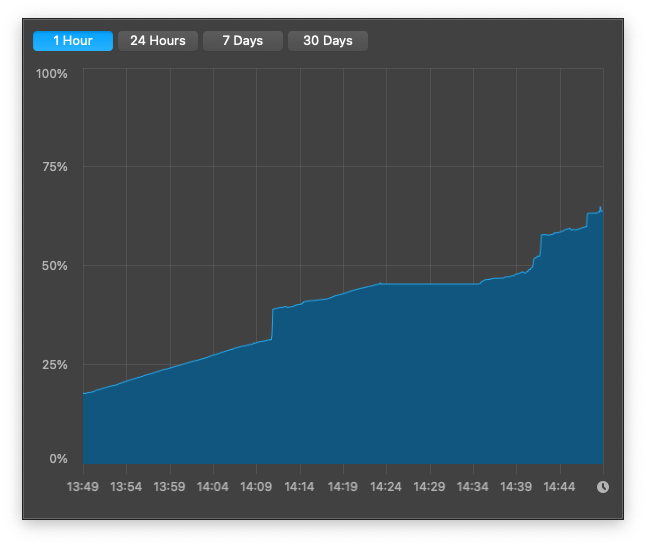Click the 14:04 time label
This screenshot has width=646, height=546.
pos(213,487)
